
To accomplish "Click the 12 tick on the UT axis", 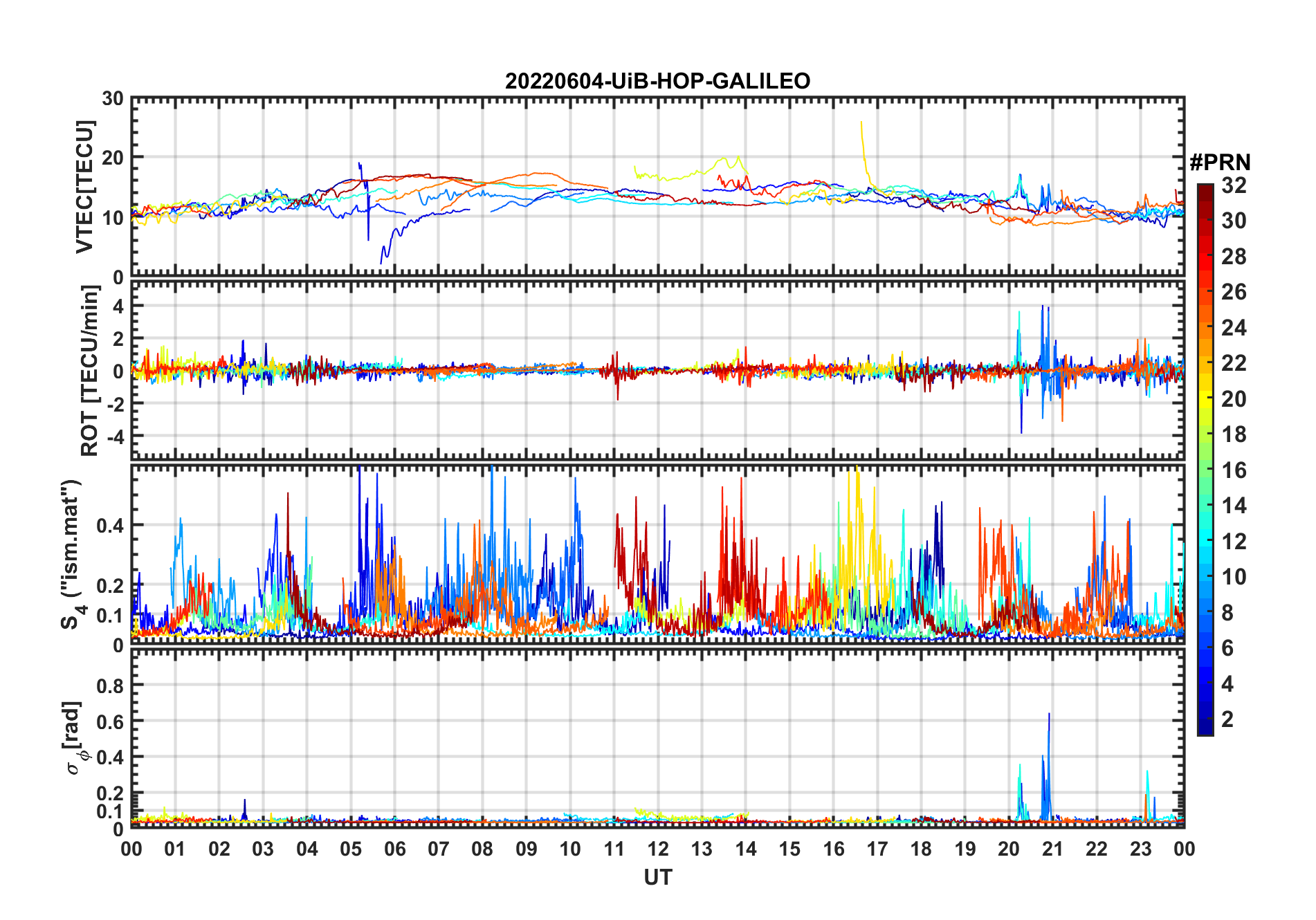I will tap(658, 849).
